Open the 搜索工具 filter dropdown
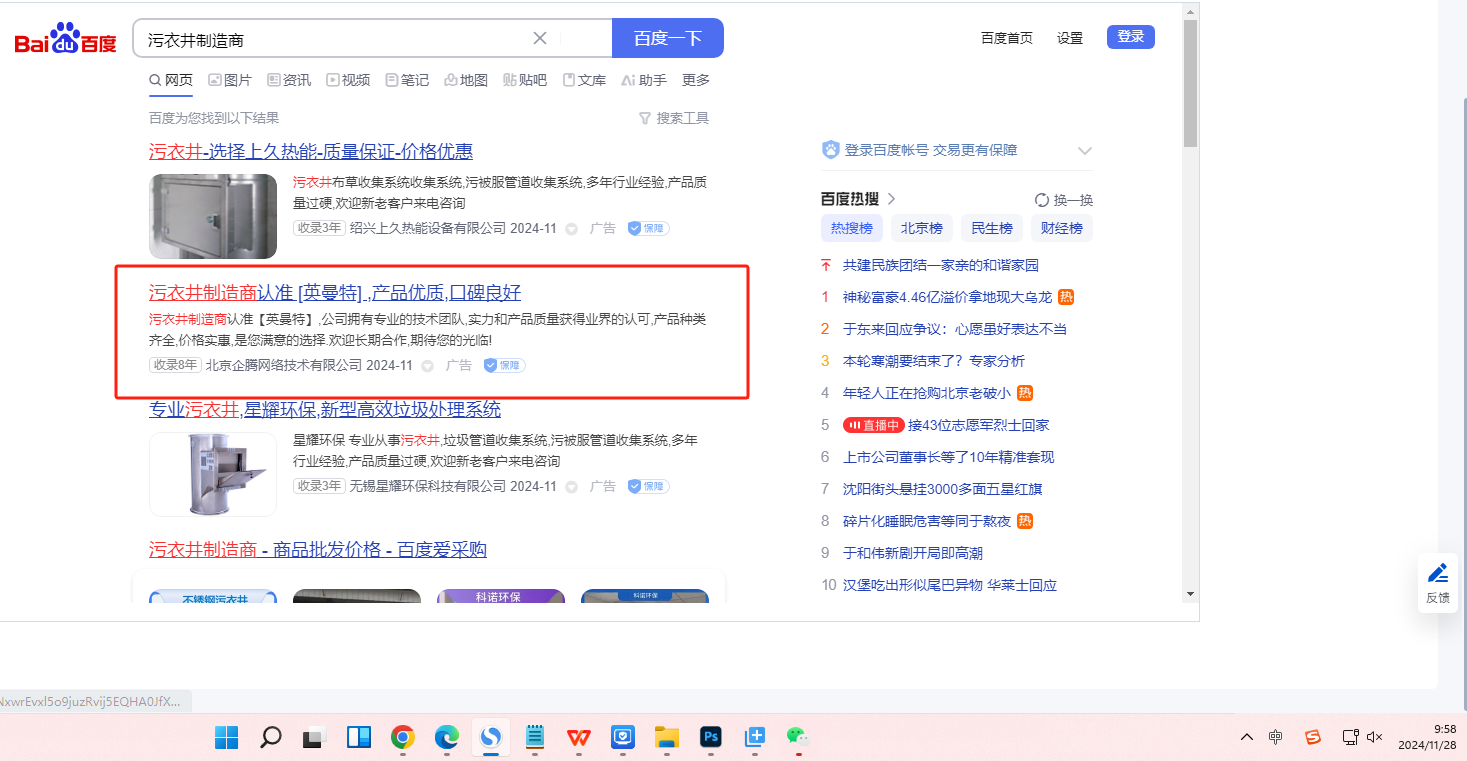 (x=674, y=118)
